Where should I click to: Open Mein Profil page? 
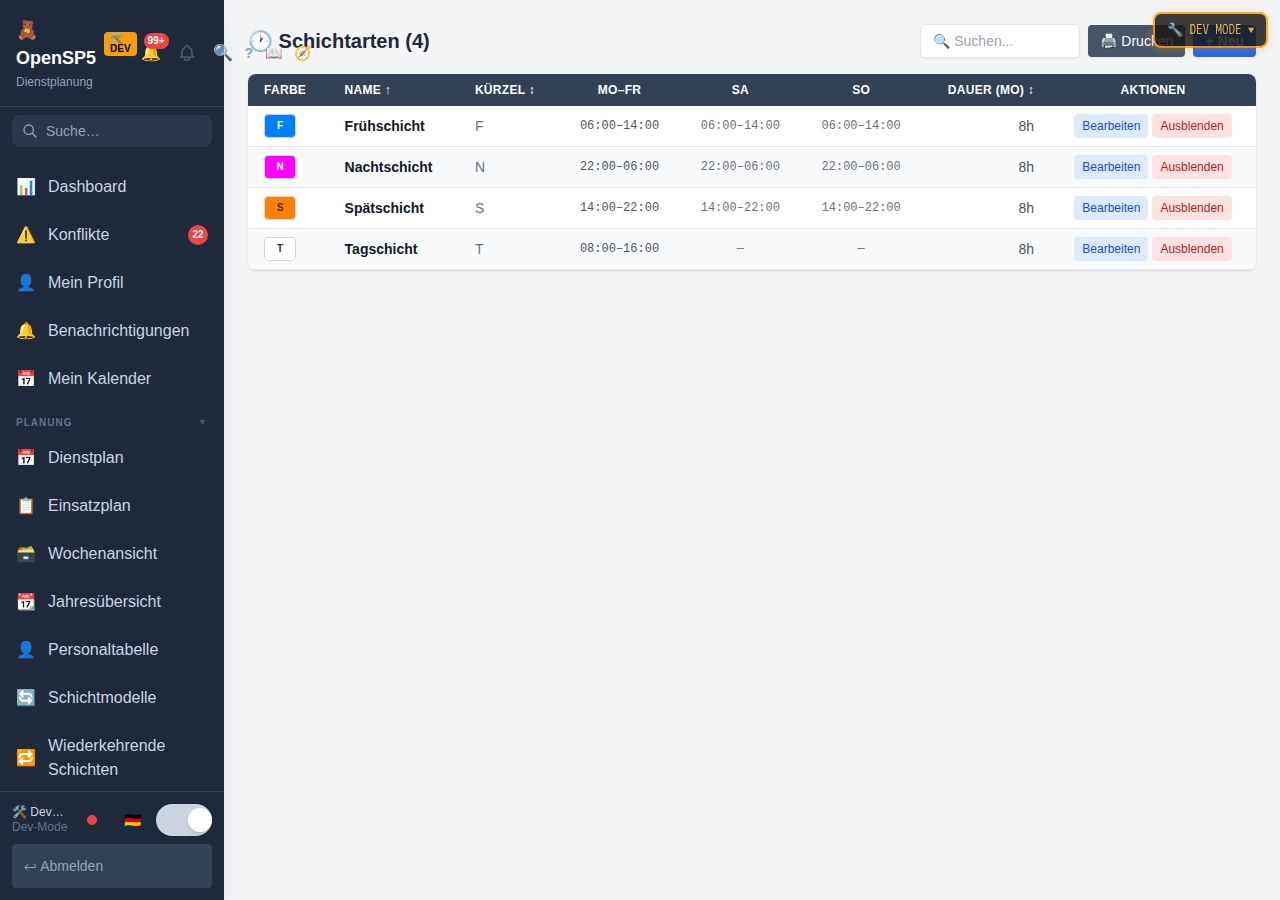112,282
